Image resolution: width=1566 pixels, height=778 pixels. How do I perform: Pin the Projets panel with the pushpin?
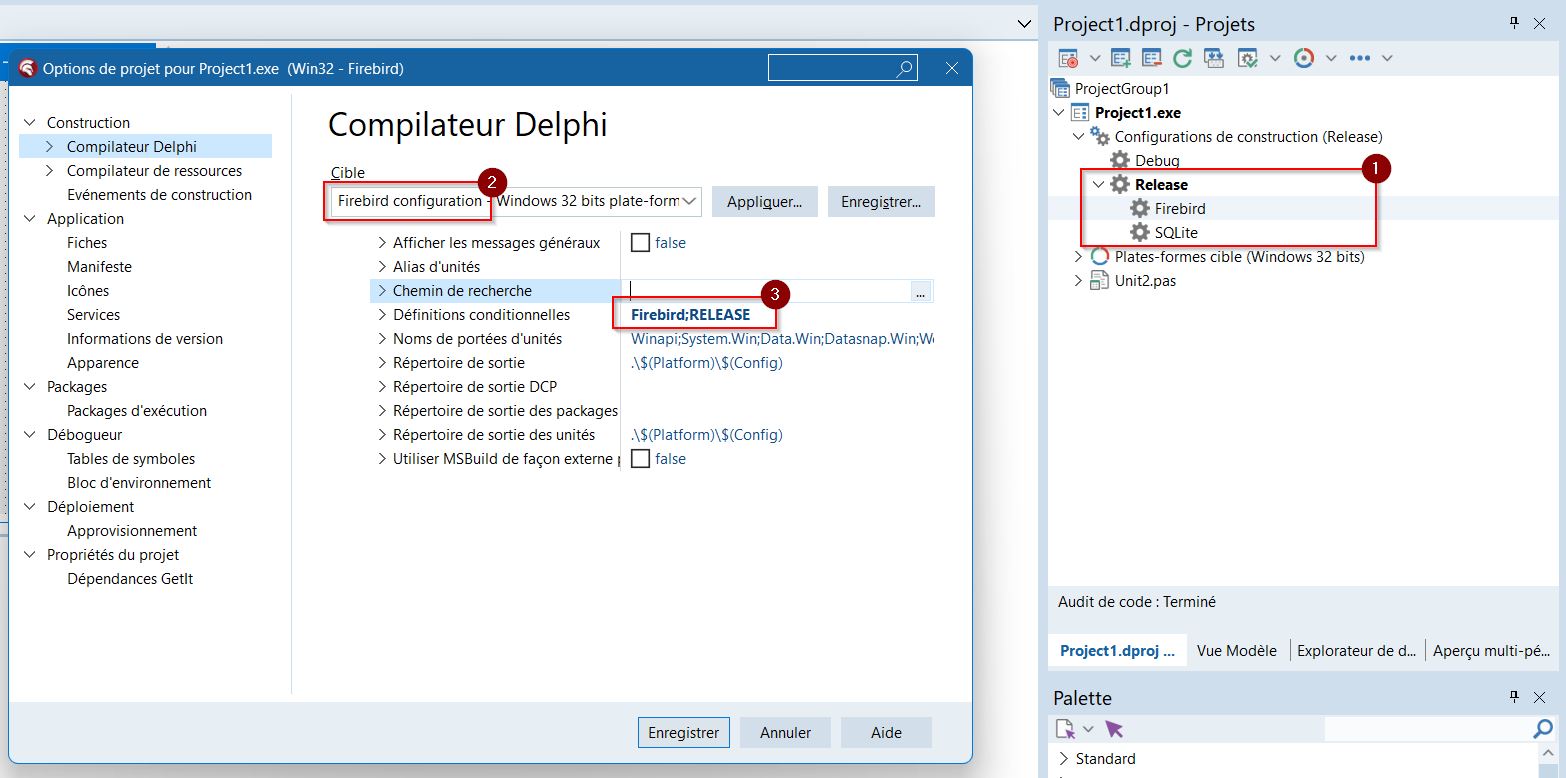coord(1514,23)
